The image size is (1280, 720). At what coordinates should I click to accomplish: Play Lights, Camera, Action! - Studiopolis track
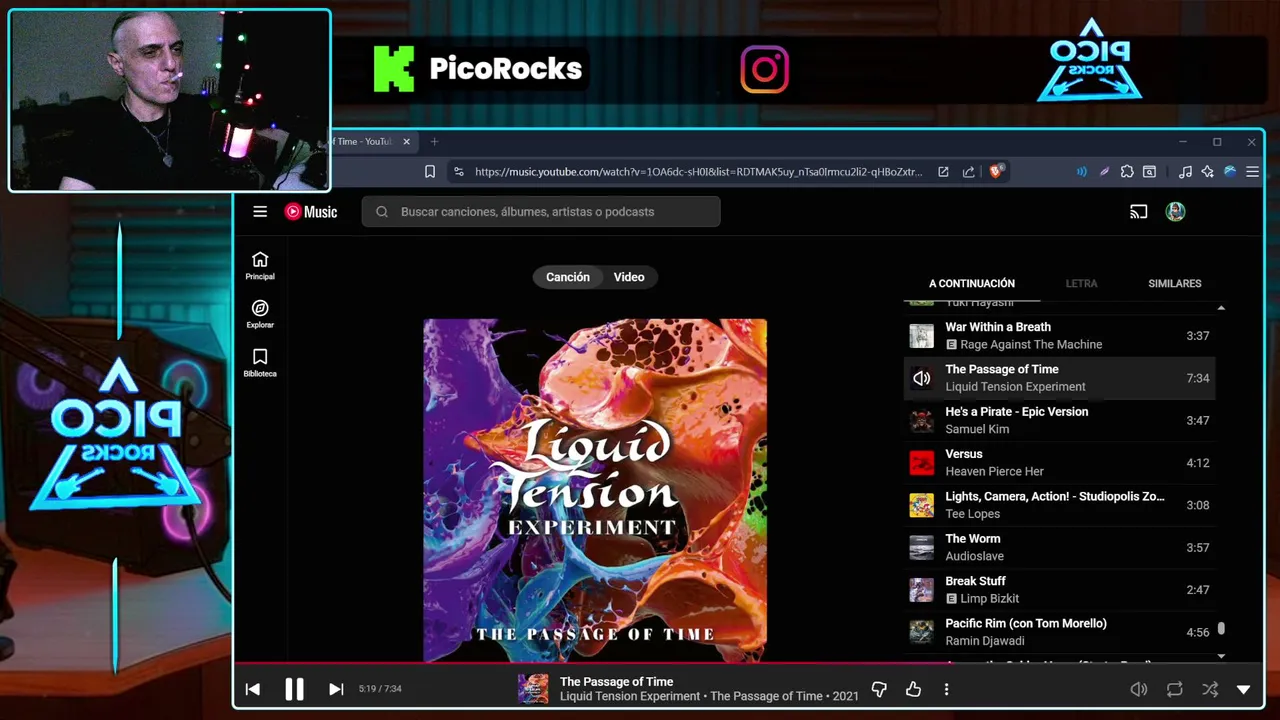pyautogui.click(x=1060, y=505)
